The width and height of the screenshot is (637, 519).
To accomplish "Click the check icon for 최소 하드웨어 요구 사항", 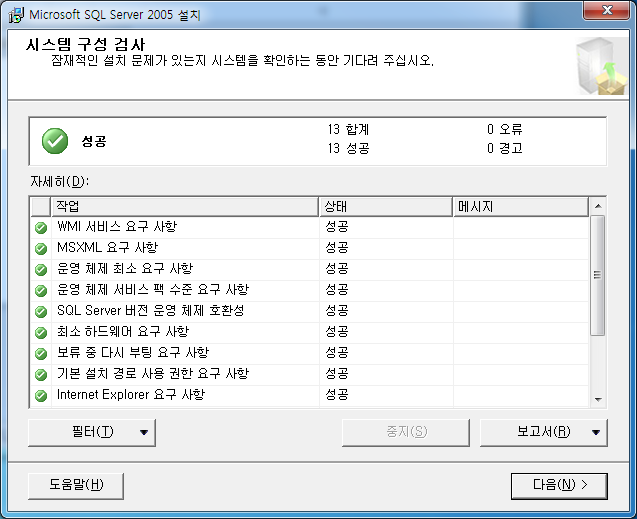I will 41,333.
